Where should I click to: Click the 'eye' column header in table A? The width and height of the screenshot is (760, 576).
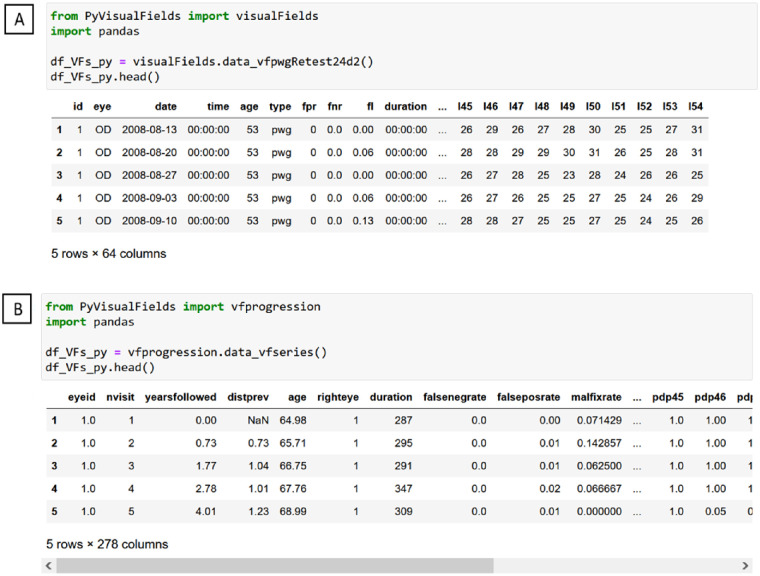(x=102, y=107)
